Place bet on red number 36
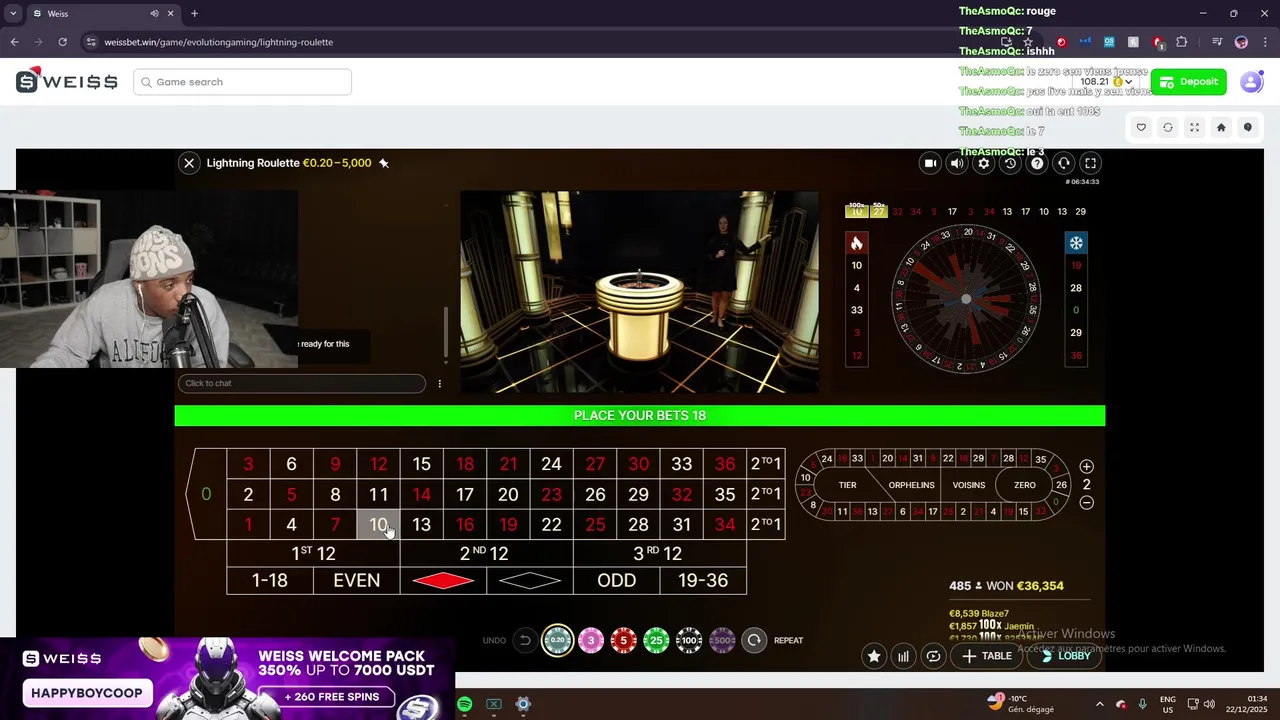This screenshot has width=1280, height=720. [x=725, y=464]
